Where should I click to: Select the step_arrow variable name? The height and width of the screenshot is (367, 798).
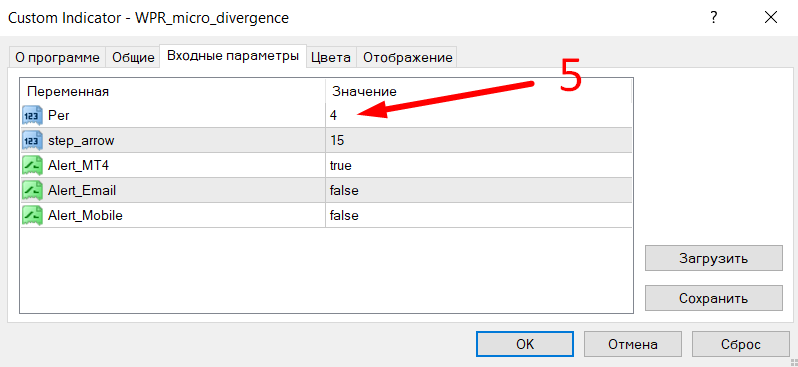[x=81, y=141]
